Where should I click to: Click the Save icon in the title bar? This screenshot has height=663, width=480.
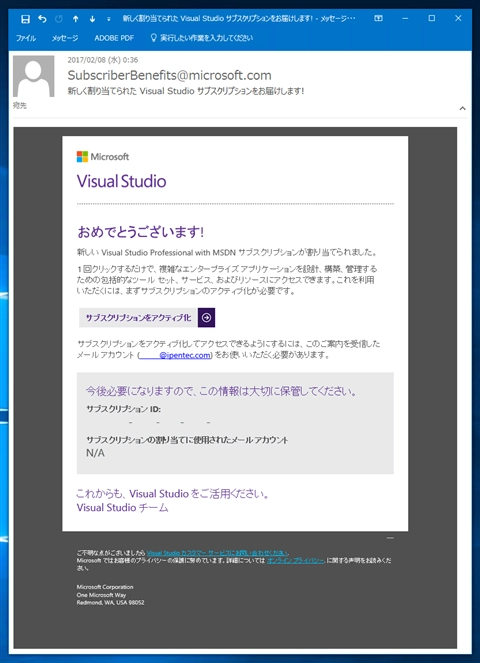pos(25,19)
